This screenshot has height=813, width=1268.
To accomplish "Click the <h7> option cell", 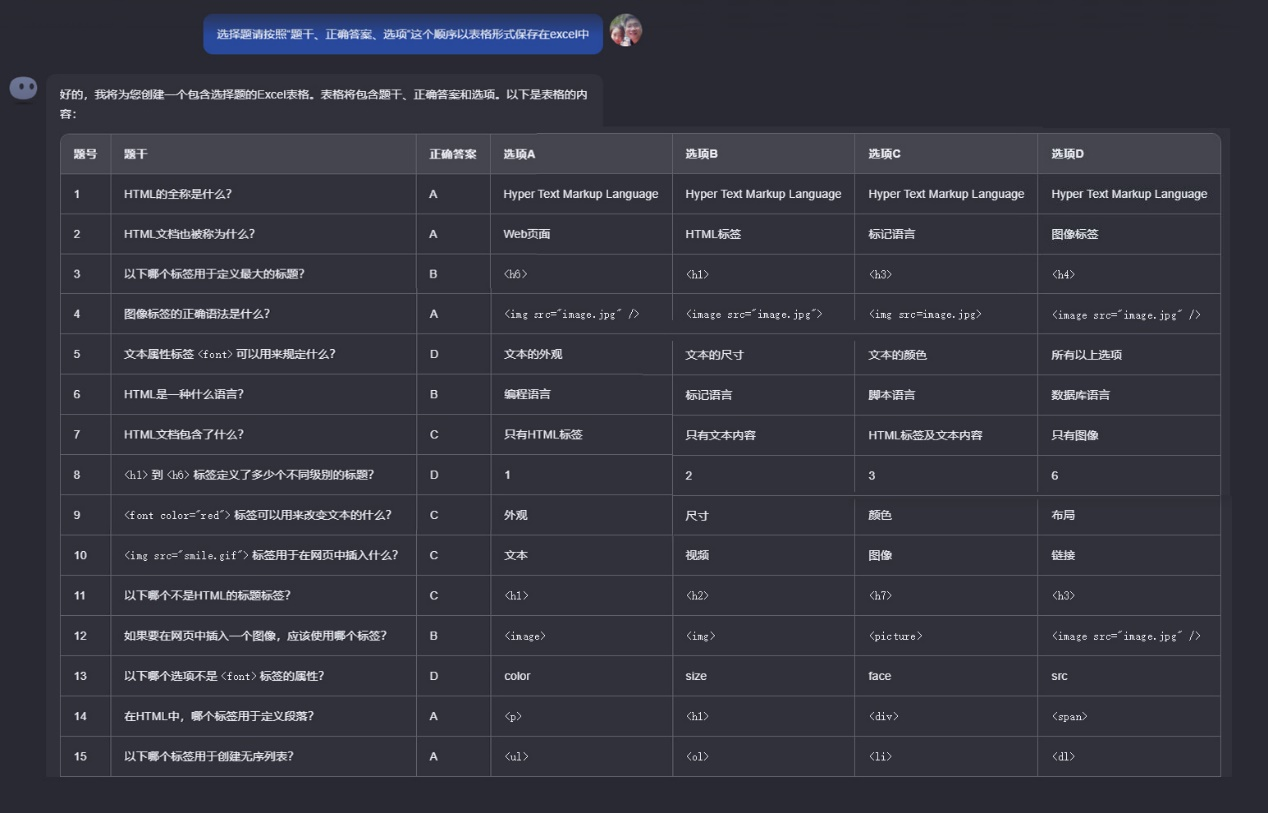I will click(880, 596).
